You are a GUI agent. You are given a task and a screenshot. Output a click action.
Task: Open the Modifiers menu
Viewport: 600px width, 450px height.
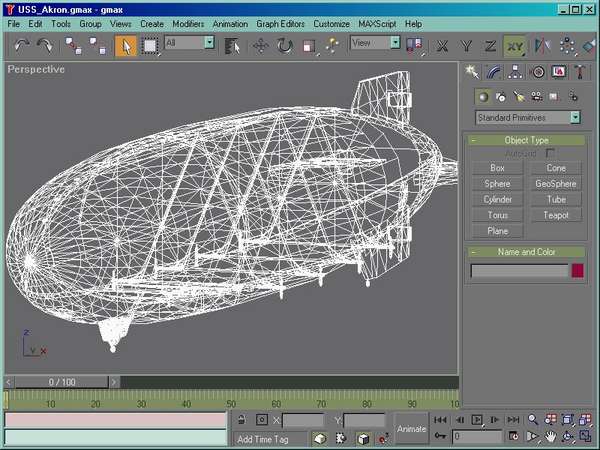[188, 22]
